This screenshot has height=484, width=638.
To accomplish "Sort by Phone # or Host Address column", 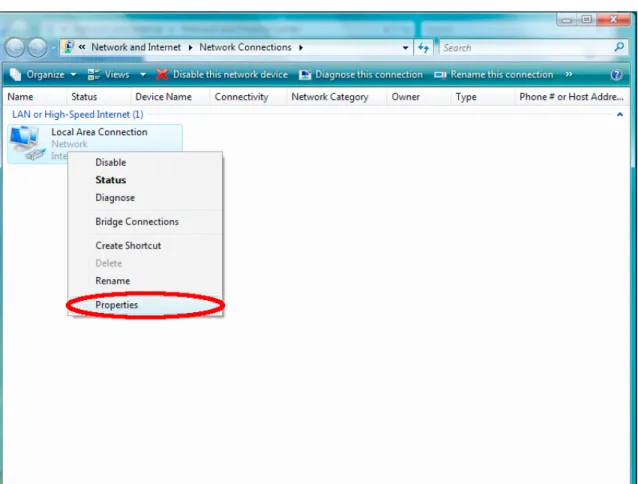I will (571, 97).
